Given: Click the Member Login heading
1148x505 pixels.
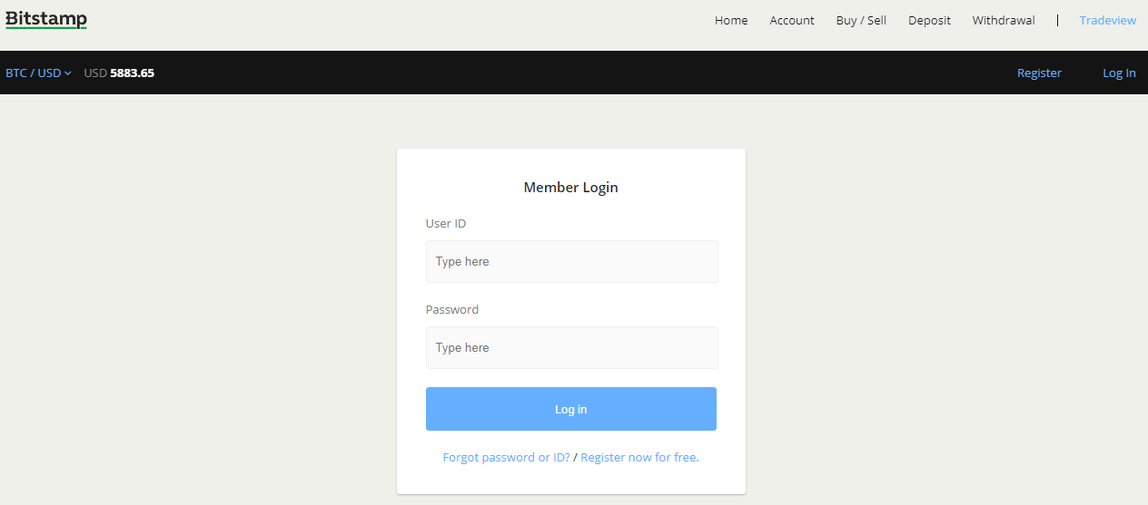Looking at the screenshot, I should pyautogui.click(x=571, y=187).
